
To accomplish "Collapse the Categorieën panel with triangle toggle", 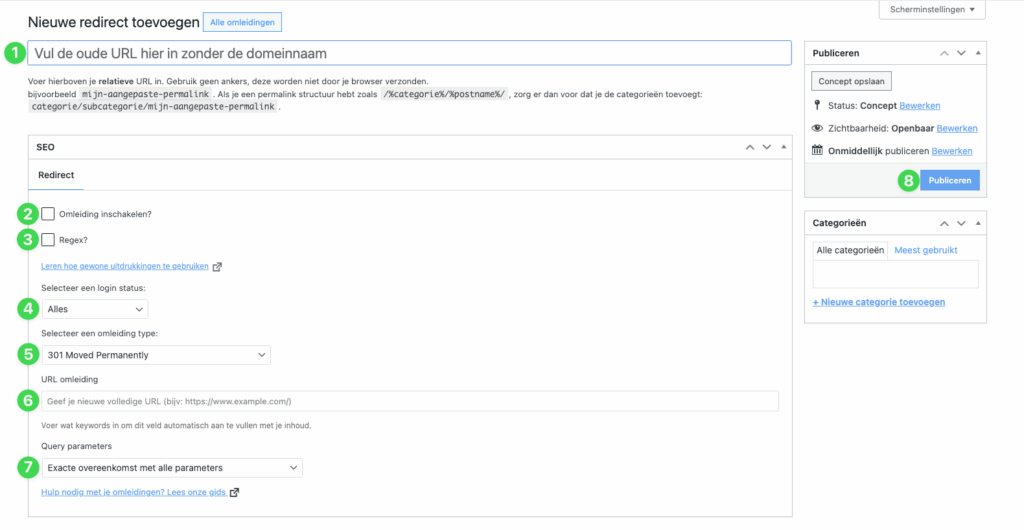I will (977, 223).
